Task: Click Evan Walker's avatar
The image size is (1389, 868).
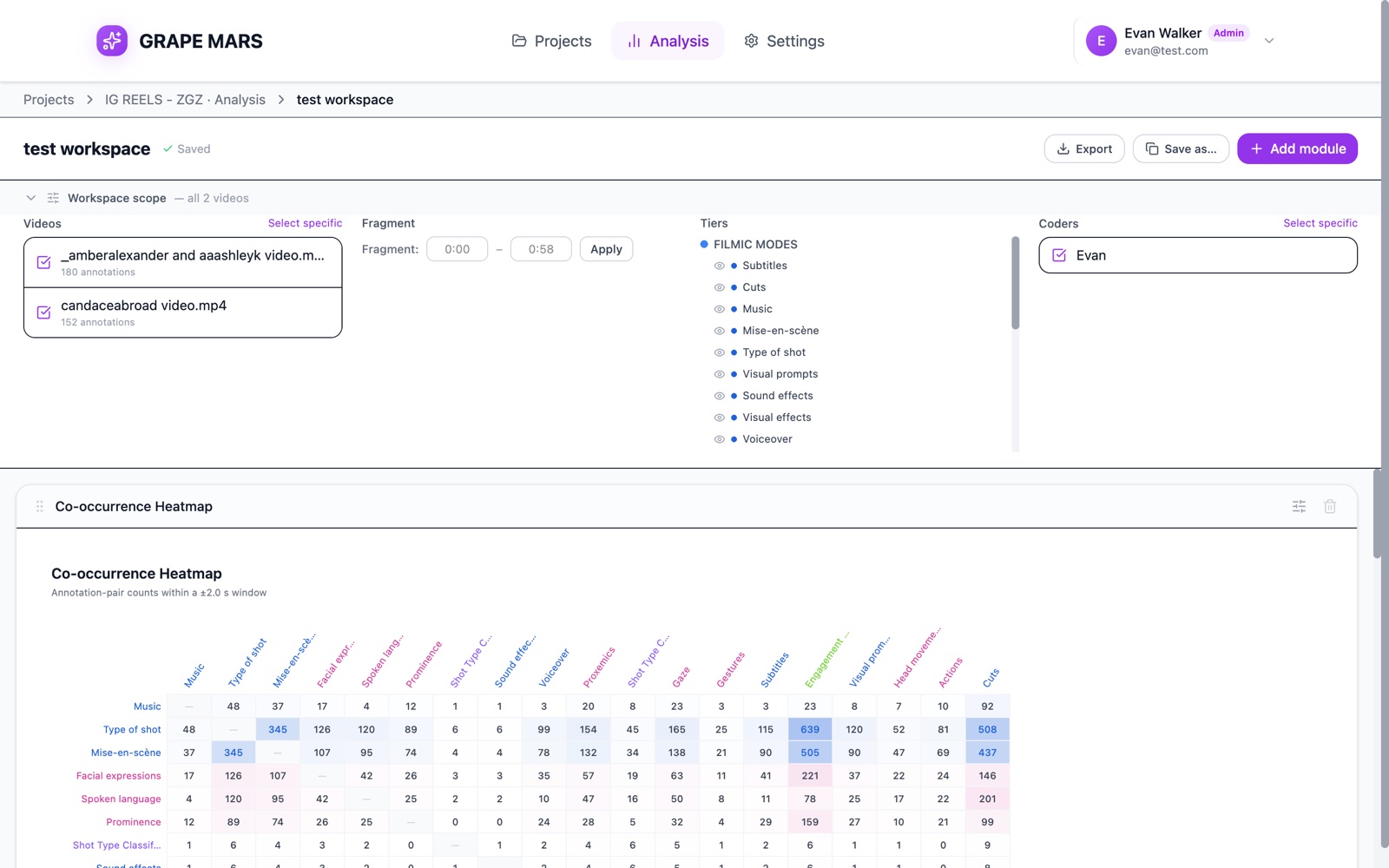Action: coord(1101,41)
